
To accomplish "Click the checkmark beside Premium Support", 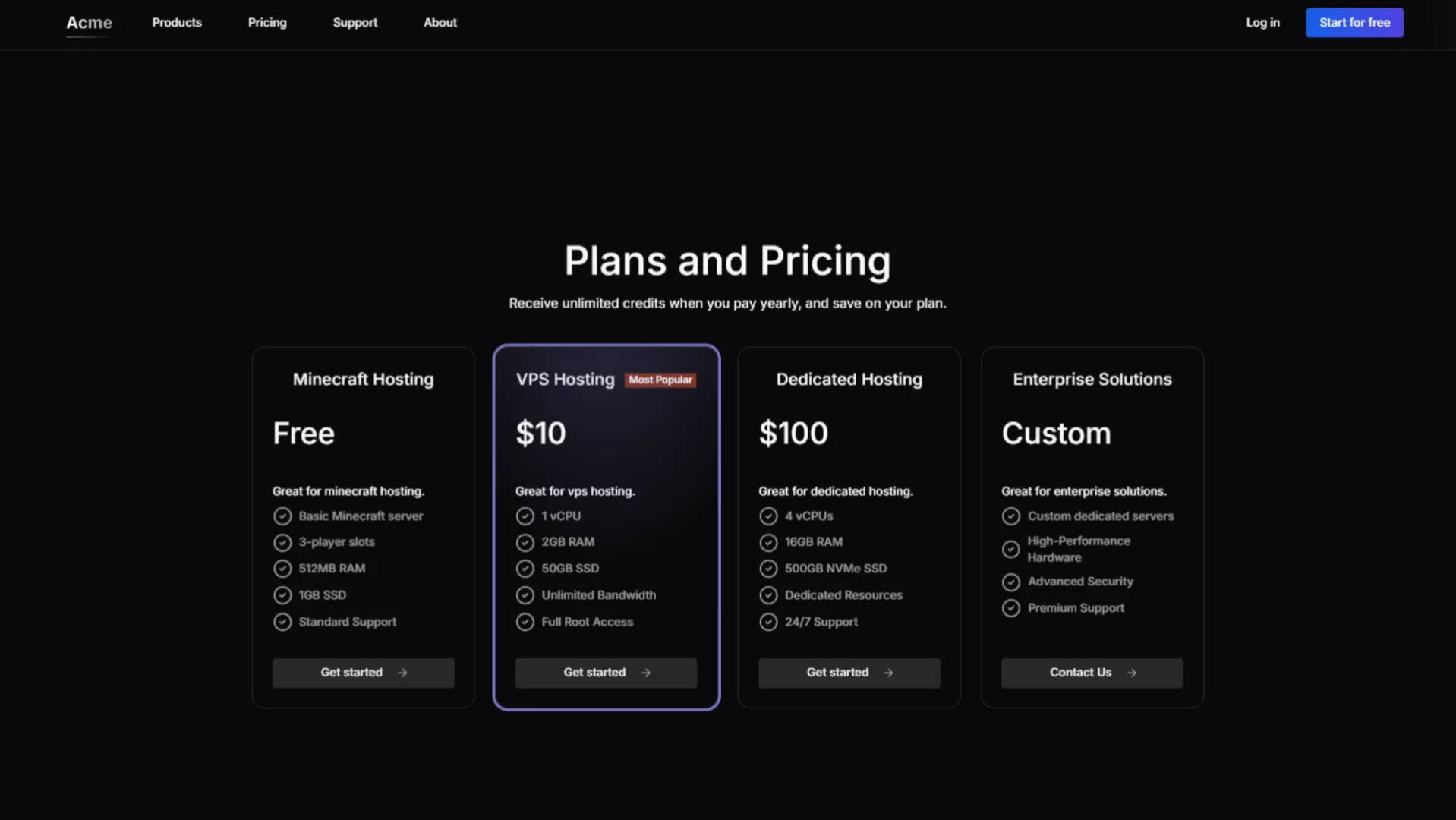I will (1011, 607).
